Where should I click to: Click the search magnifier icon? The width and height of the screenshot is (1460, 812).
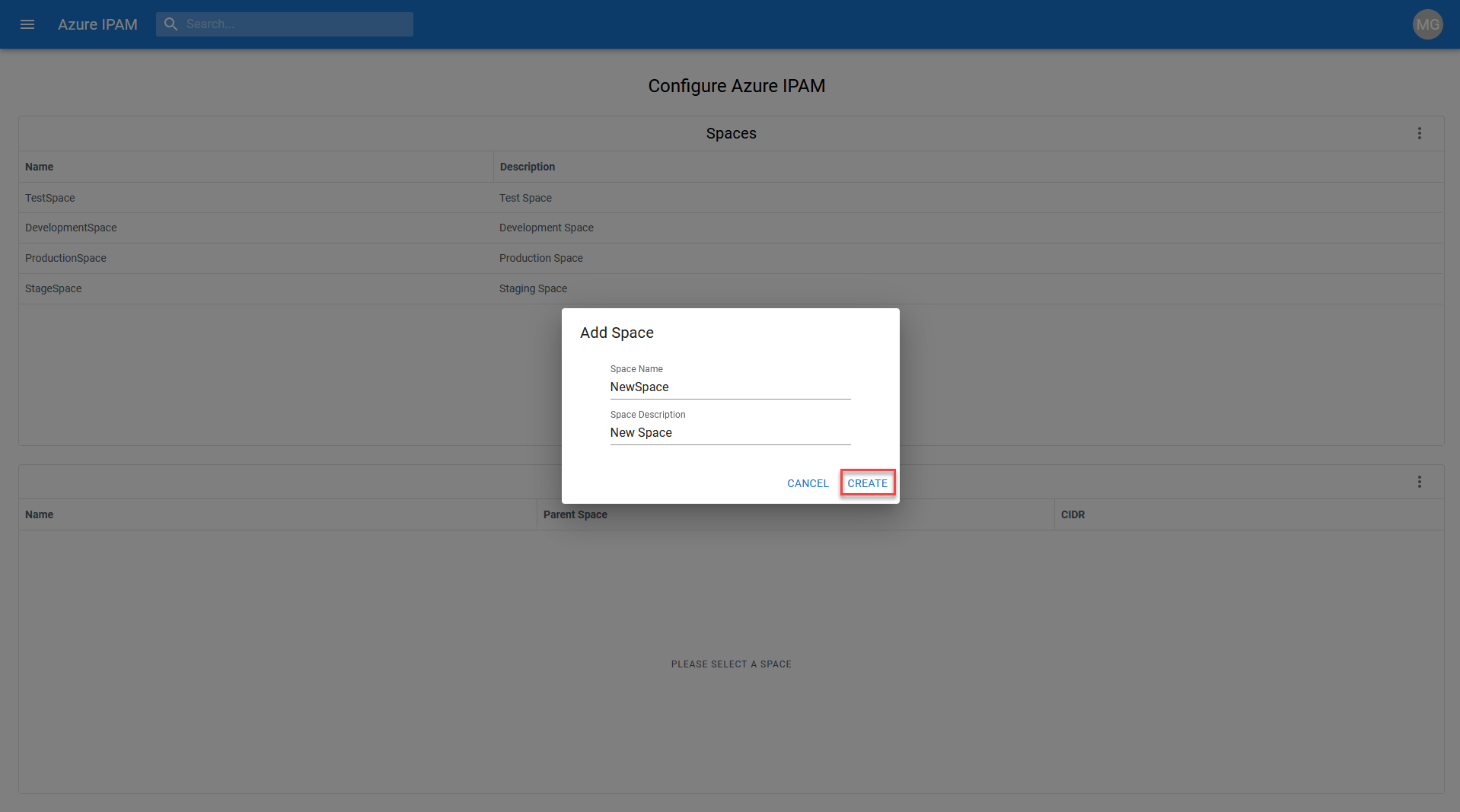coord(171,24)
